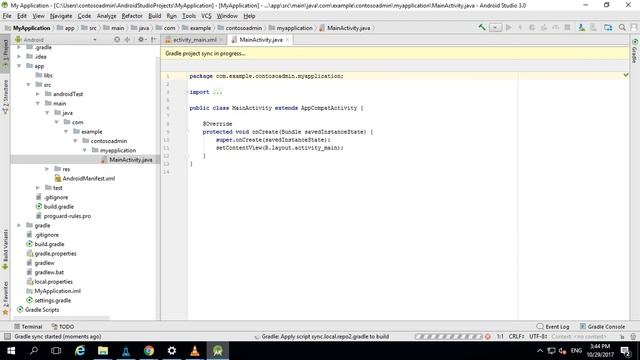640x360 pixels.
Task: Click UTF-8 encoding in status bar
Action: pyautogui.click(x=538, y=336)
